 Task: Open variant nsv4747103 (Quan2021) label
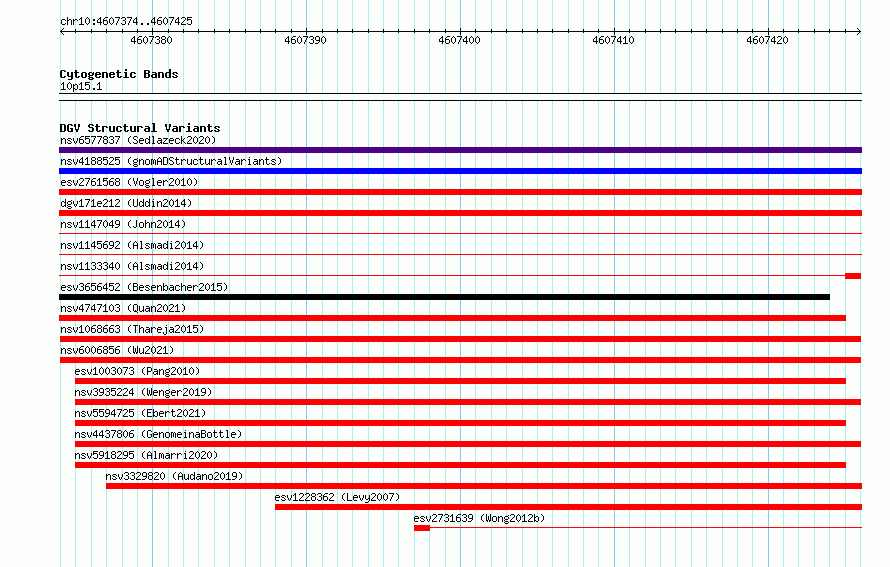(123, 308)
